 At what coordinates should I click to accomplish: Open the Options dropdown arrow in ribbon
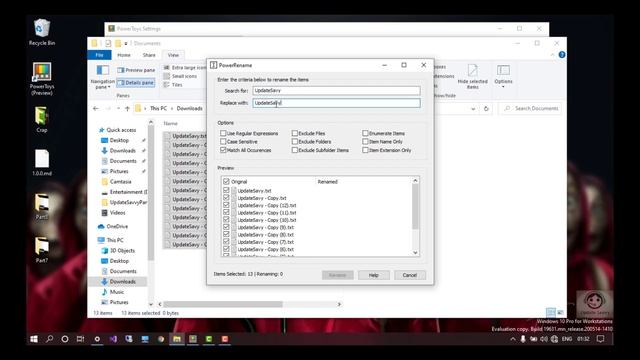point(503,87)
